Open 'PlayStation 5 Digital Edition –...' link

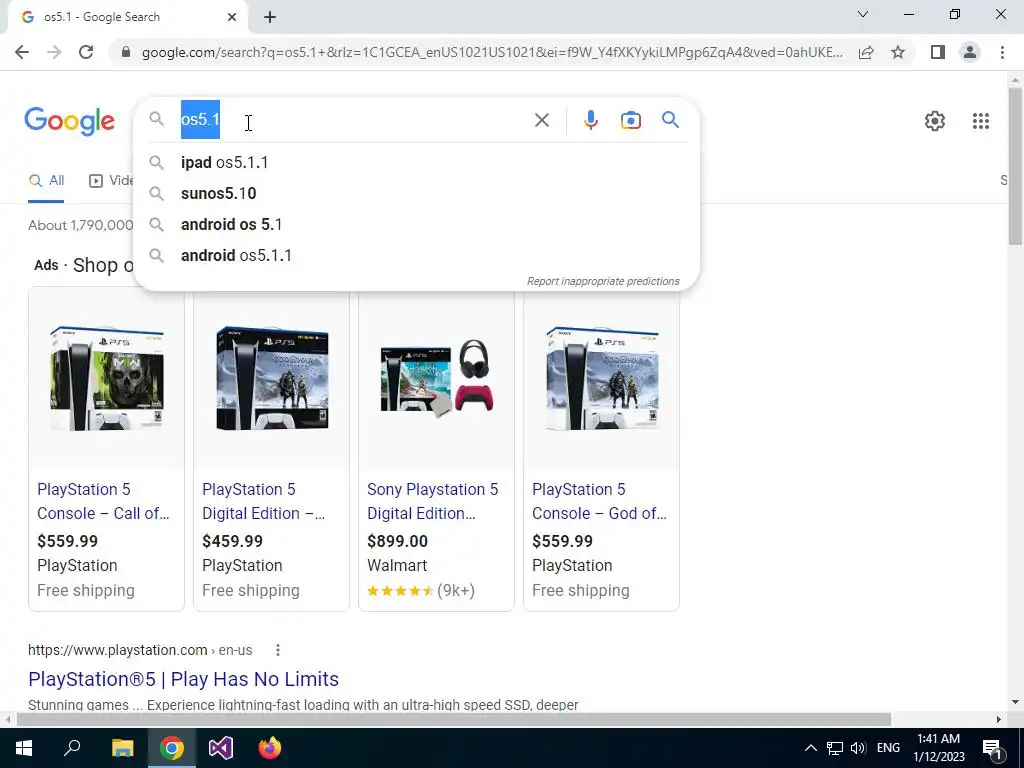point(263,501)
